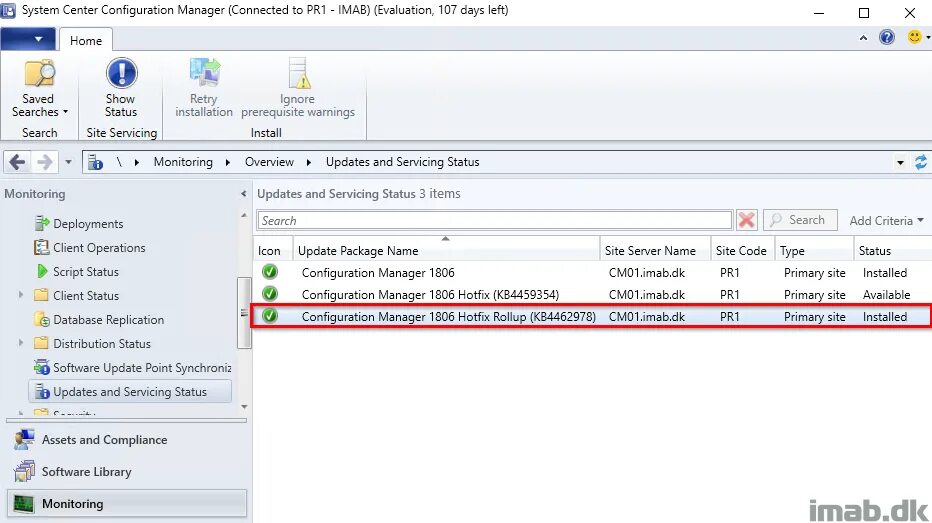Select the Home ribbon tab
Viewport: 932px width, 523px height.
86,40
